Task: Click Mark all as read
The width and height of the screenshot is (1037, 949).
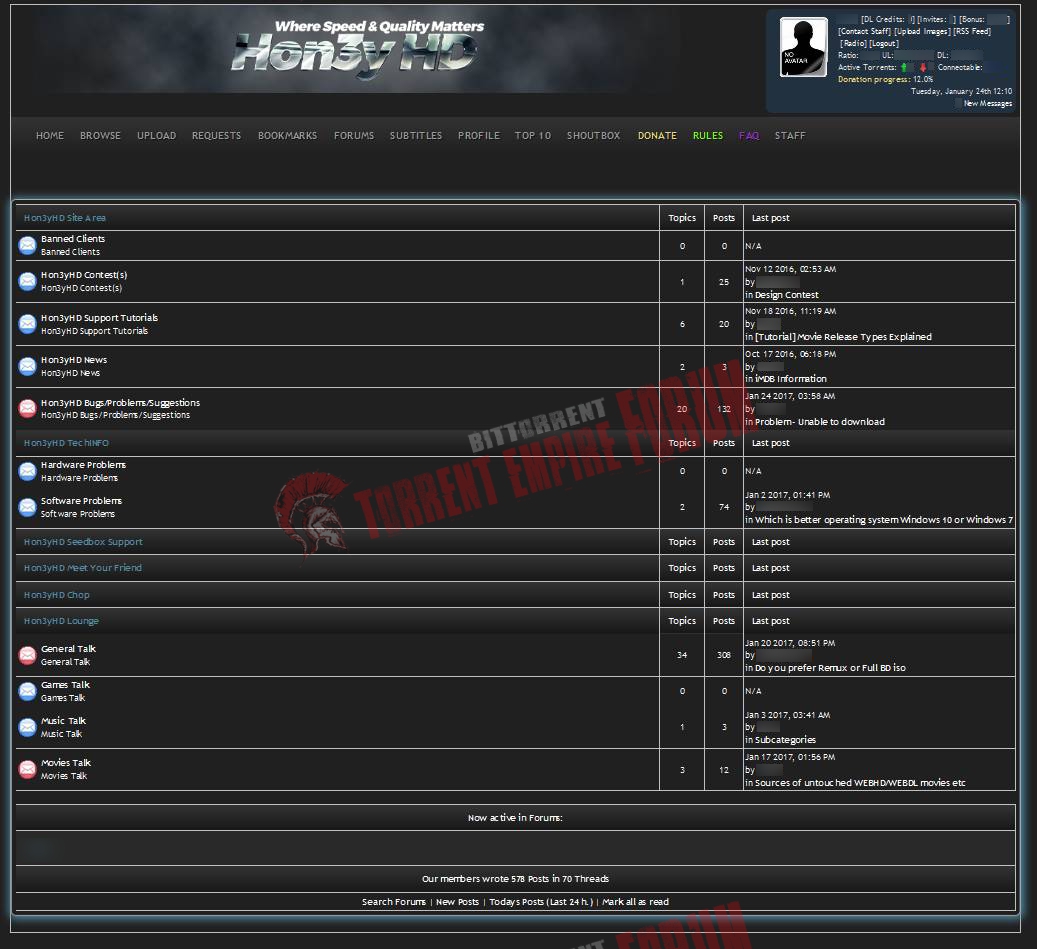Action: (x=635, y=902)
